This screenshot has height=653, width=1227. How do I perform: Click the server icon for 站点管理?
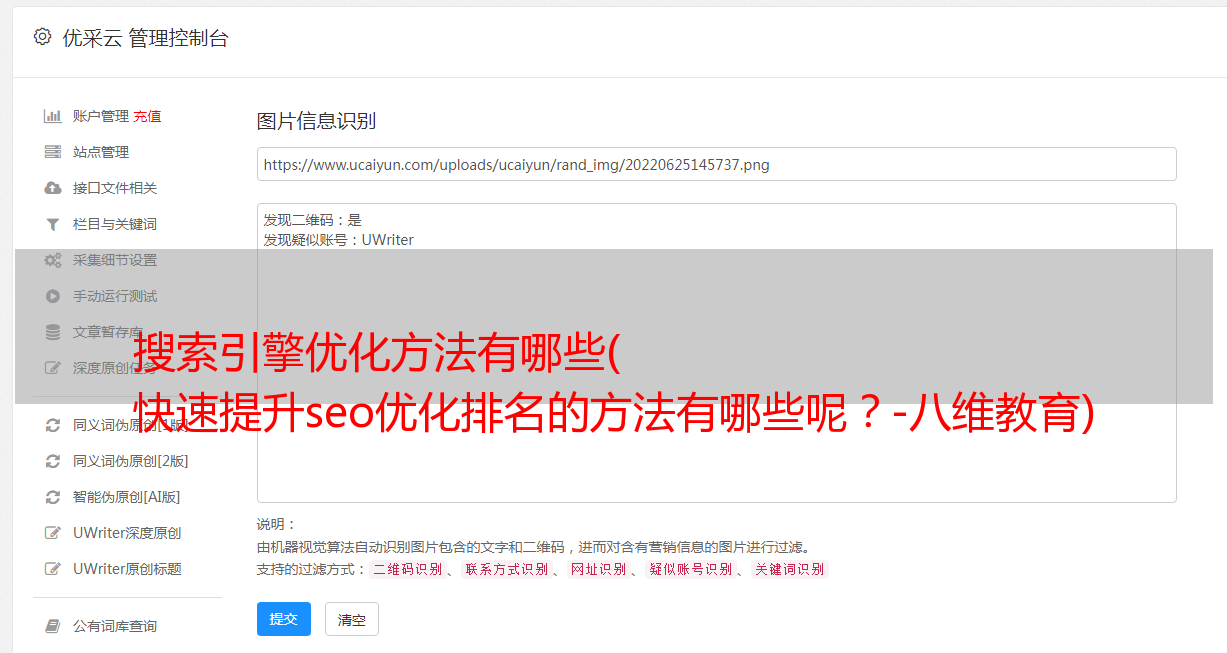pyautogui.click(x=53, y=152)
